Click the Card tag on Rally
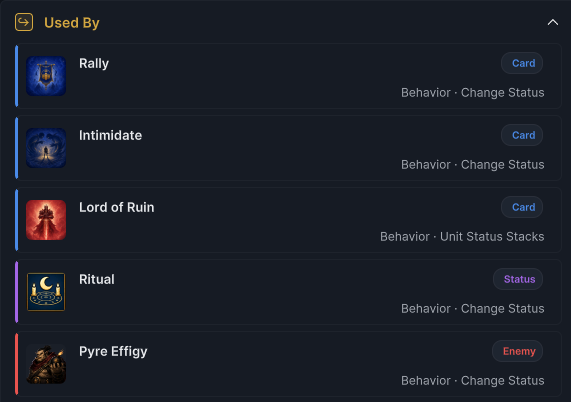Screen dimensions: 571x402 (x=522, y=63)
